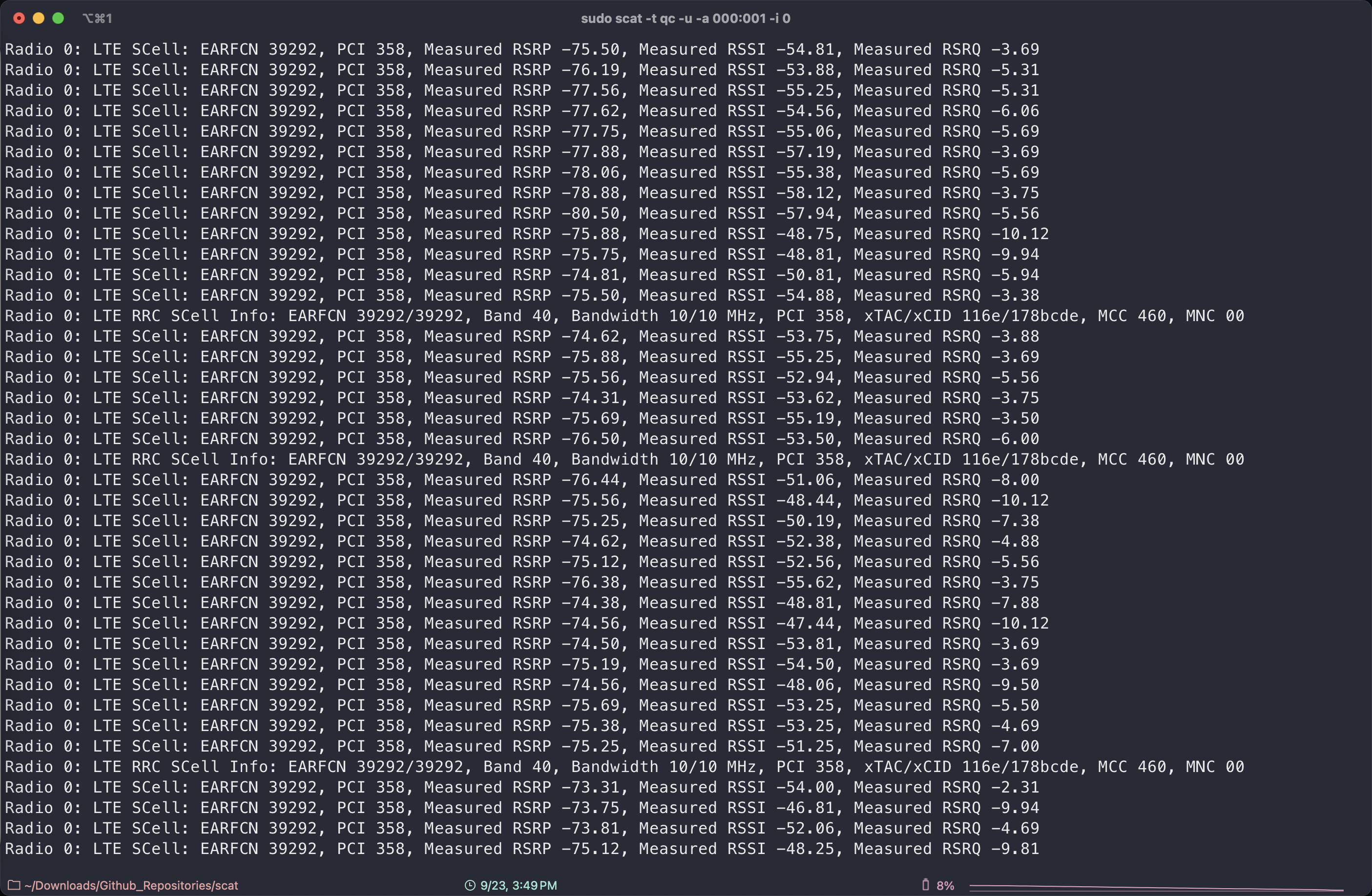Viewport: 1372px width, 896px height.
Task: Click the RSSI value -58.12
Action: [805, 193]
